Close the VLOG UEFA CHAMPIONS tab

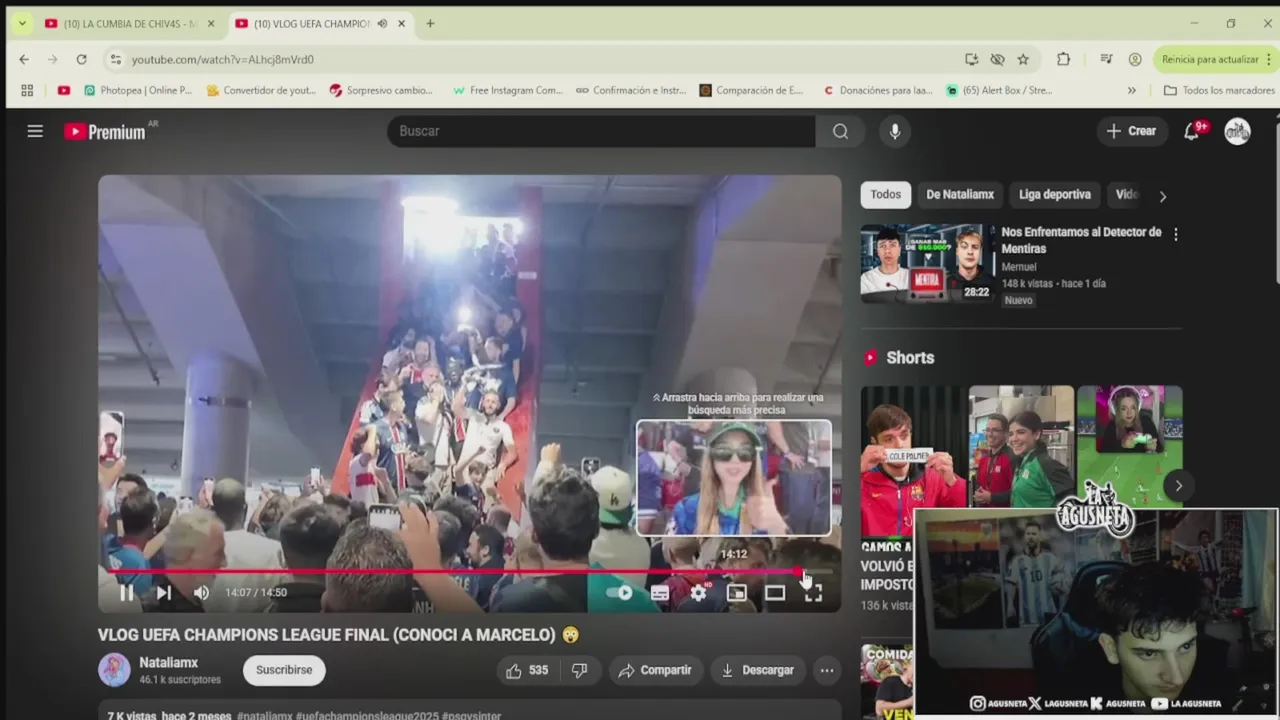tap(402, 24)
